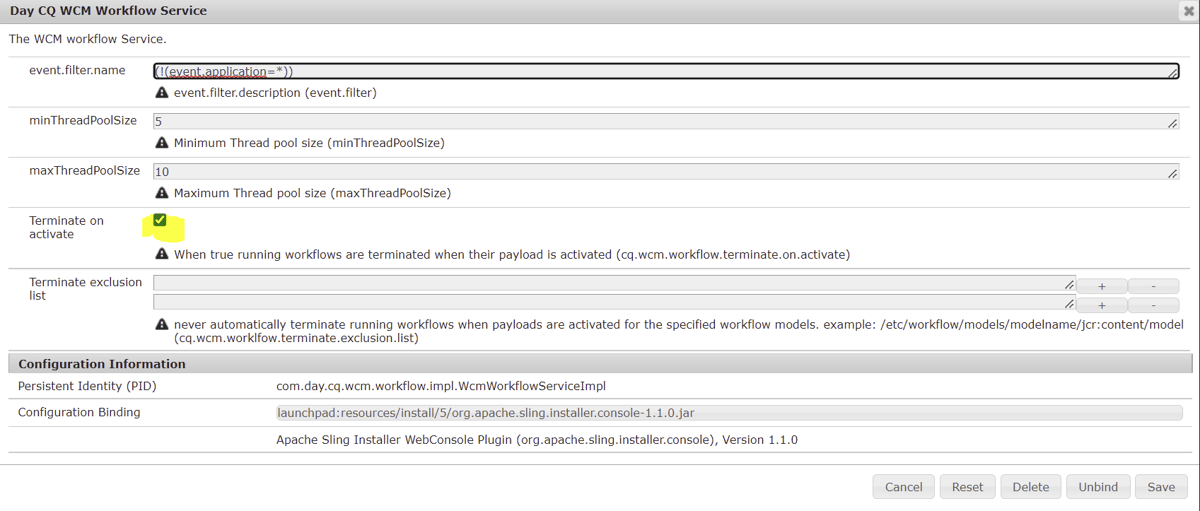Click plus button on second exclusion list row
1200x511 pixels.
1101,305
